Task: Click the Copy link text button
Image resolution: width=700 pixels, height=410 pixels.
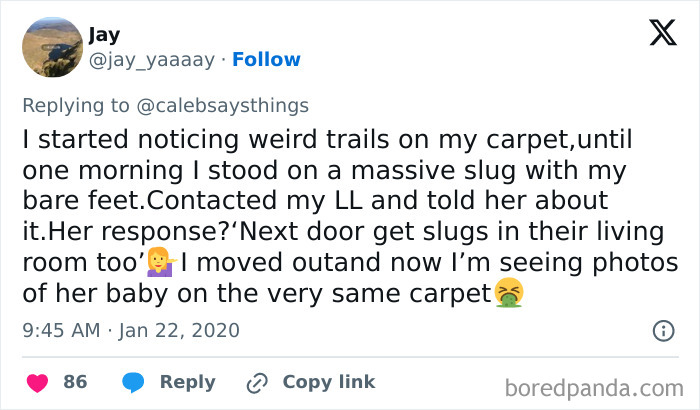Action: (329, 382)
